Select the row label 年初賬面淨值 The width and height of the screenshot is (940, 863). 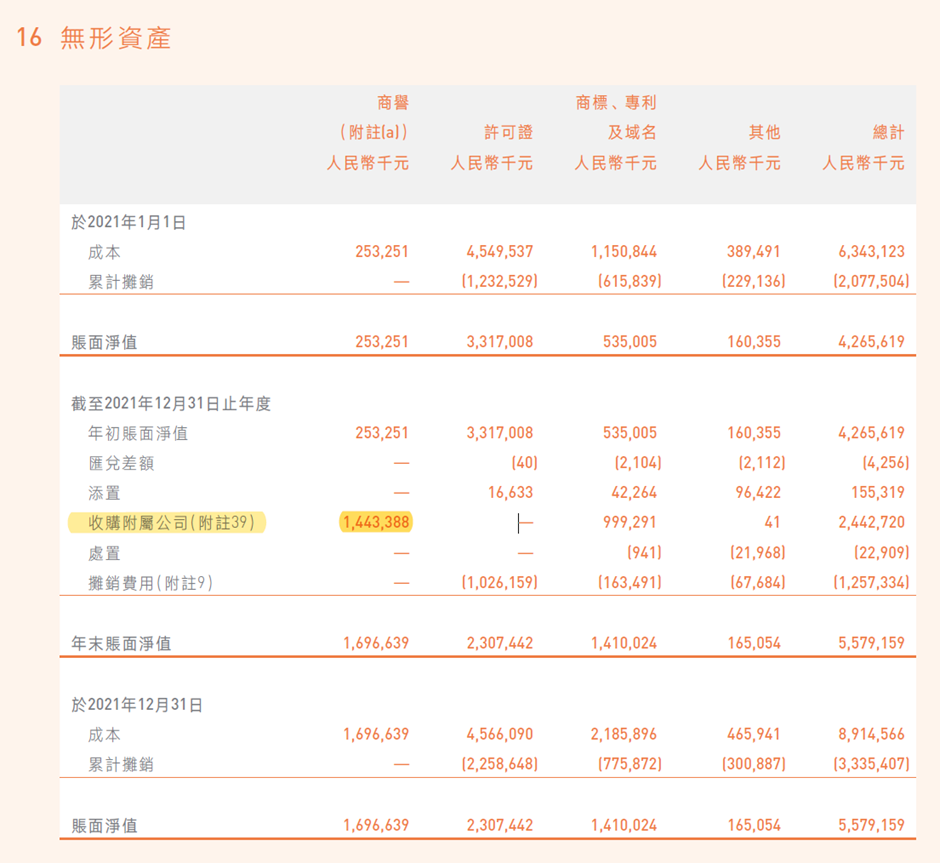(138, 433)
